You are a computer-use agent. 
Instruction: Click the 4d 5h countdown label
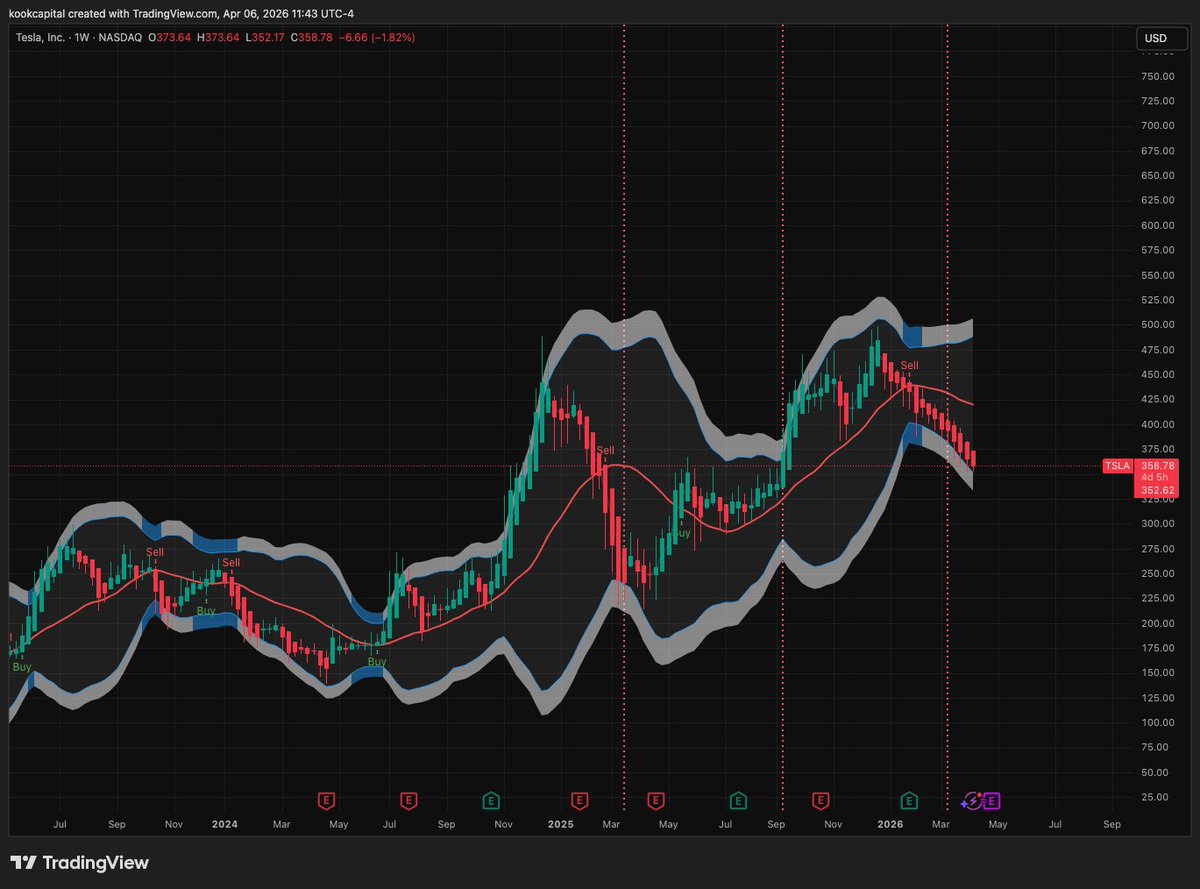tap(1154, 478)
